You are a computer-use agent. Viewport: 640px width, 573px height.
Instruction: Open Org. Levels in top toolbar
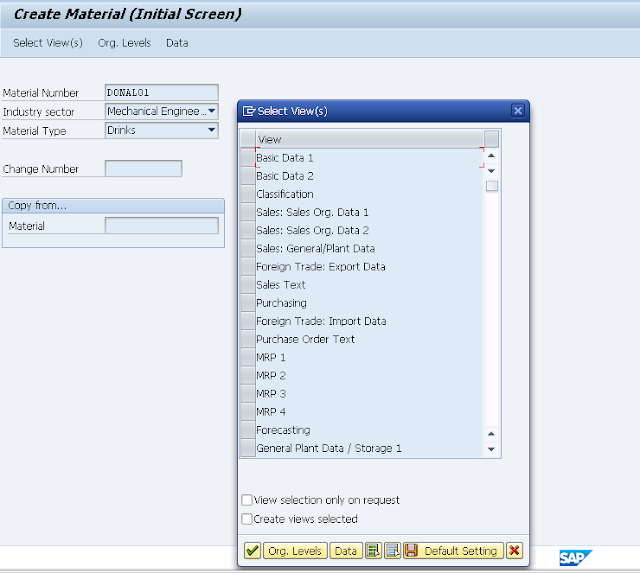(x=124, y=43)
